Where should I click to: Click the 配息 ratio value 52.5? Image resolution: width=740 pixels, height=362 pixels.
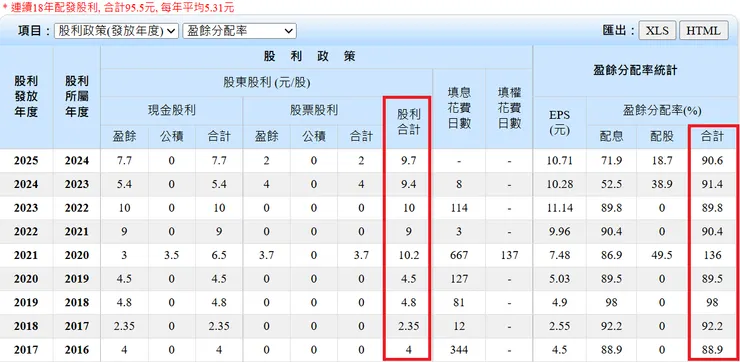click(612, 185)
